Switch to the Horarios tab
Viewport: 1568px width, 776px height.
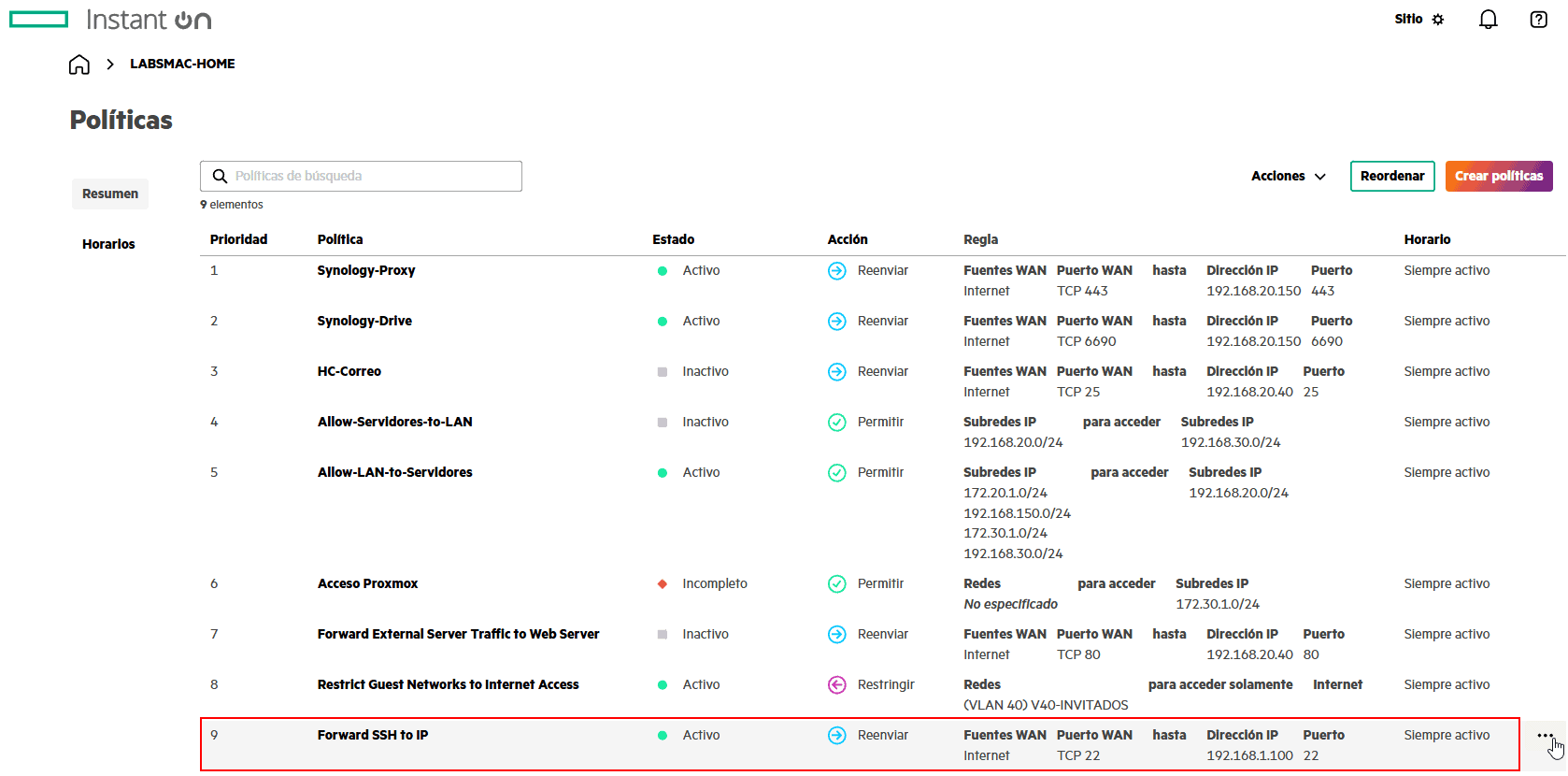point(108,245)
